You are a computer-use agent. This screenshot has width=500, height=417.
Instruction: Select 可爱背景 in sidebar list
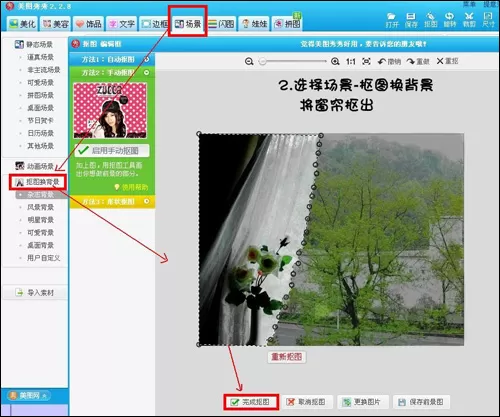click(x=40, y=233)
